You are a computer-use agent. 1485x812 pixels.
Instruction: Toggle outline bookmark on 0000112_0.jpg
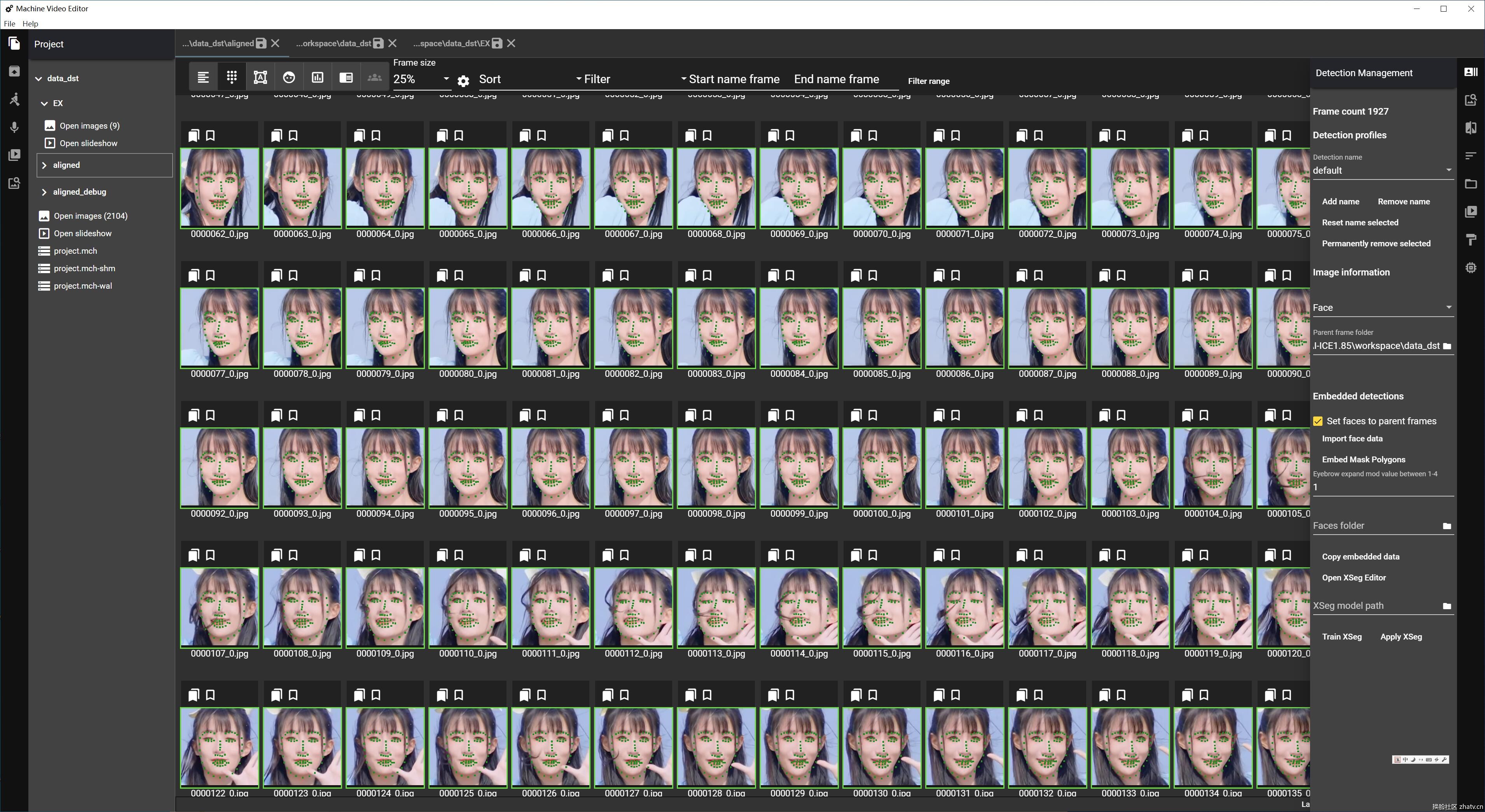click(x=624, y=555)
